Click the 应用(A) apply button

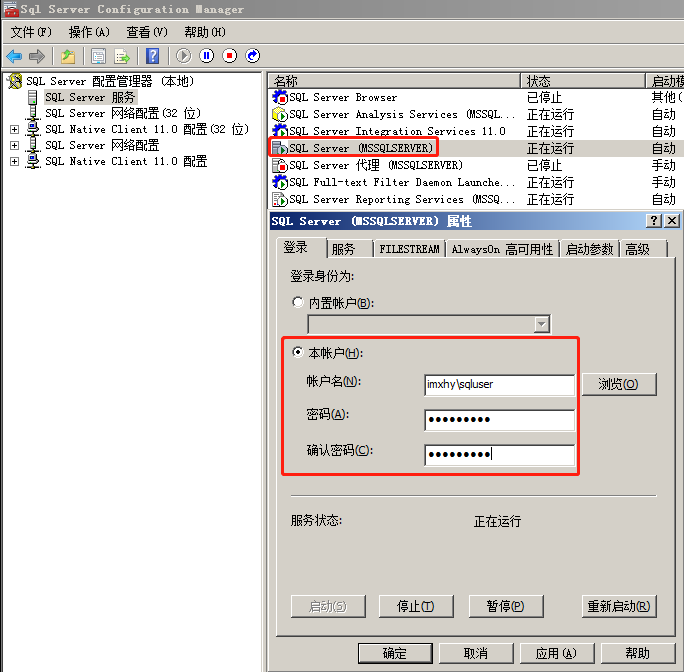coord(557,653)
